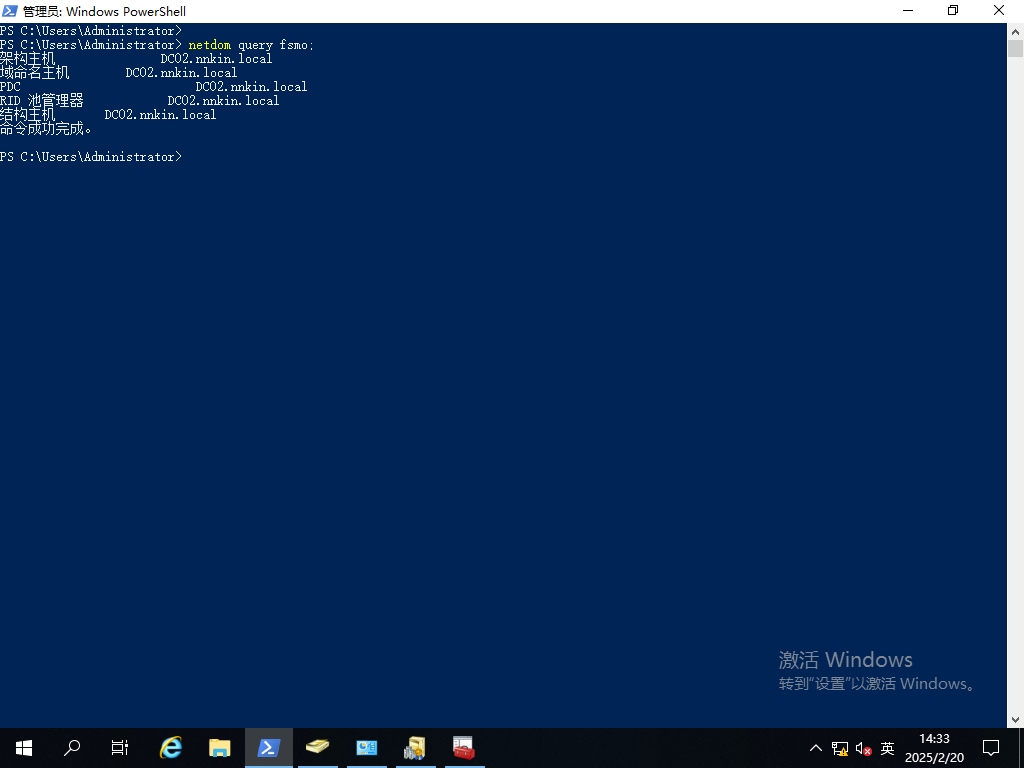
Task: Switch to the yellow scanner-like taskbar app
Action: [317, 747]
